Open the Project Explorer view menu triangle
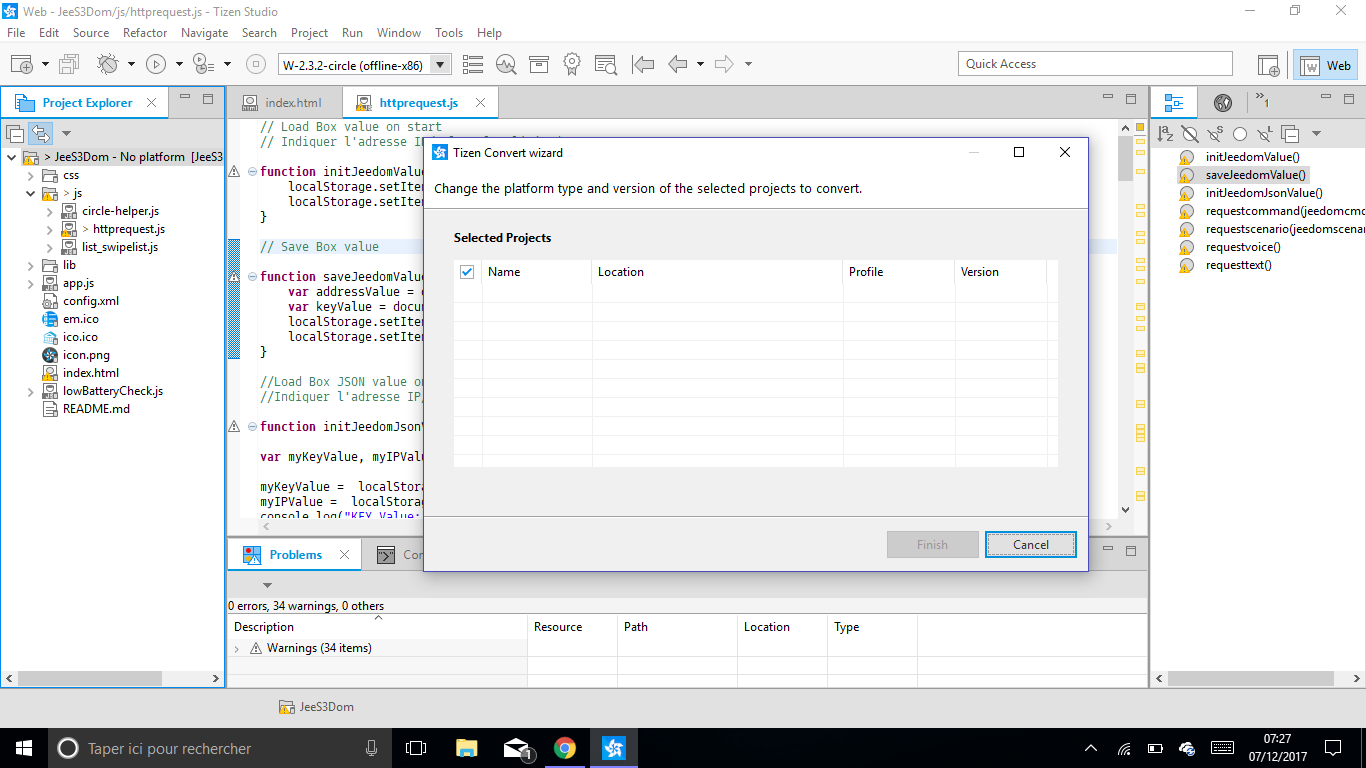1366x768 pixels. (x=67, y=133)
